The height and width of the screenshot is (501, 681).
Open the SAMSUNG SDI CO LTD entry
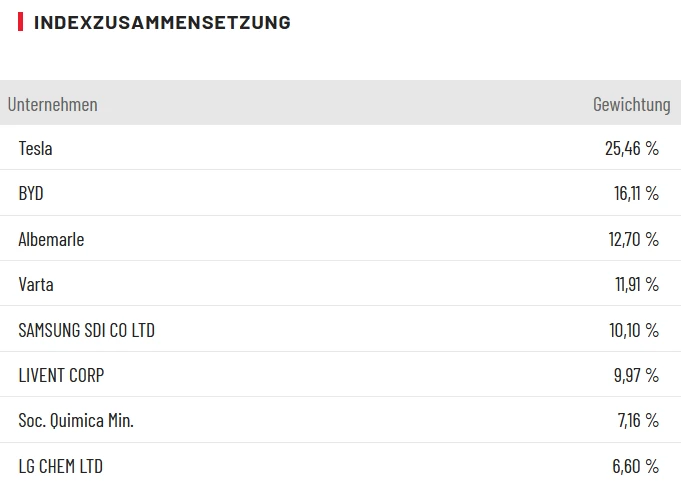tap(86, 330)
